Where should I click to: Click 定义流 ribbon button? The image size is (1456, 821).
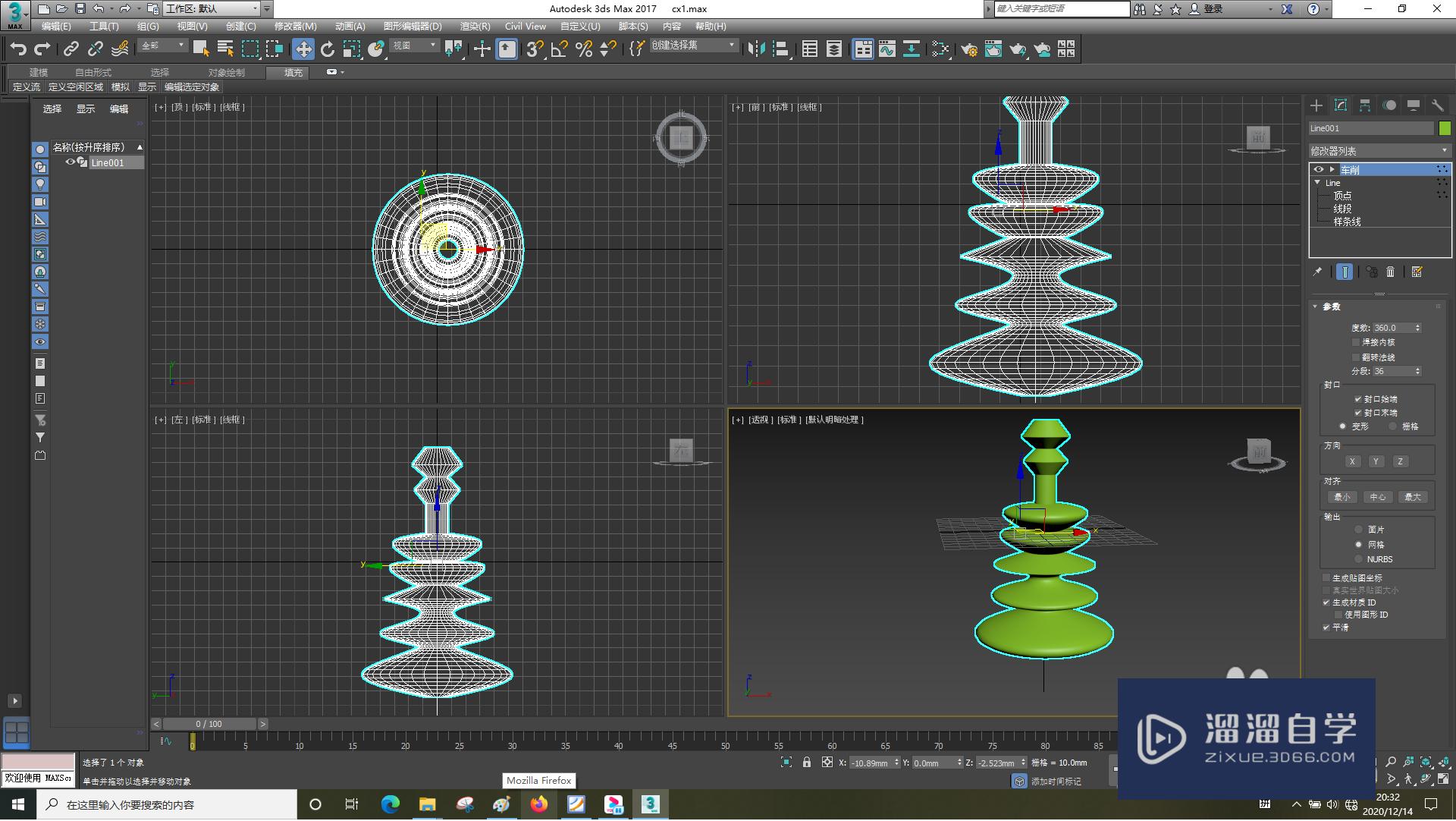27,87
